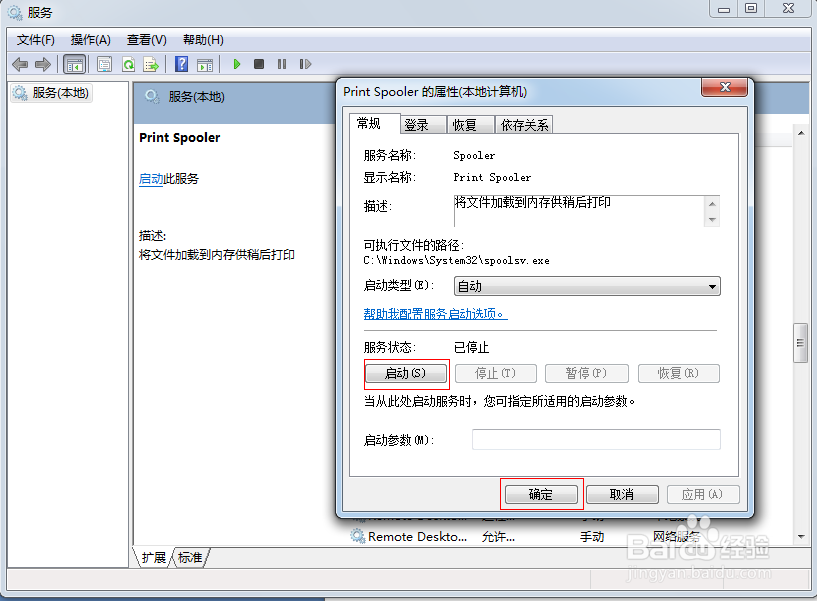Click the Export list toolbar icon
The width and height of the screenshot is (817, 601).
pyautogui.click(x=151, y=65)
